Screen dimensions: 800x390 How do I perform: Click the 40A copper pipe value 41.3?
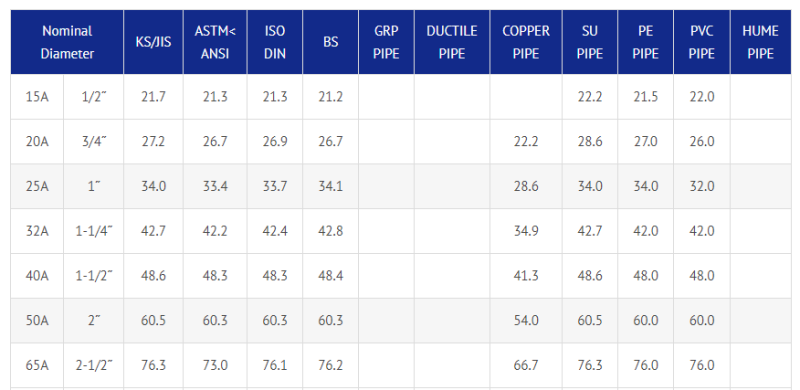tap(526, 276)
